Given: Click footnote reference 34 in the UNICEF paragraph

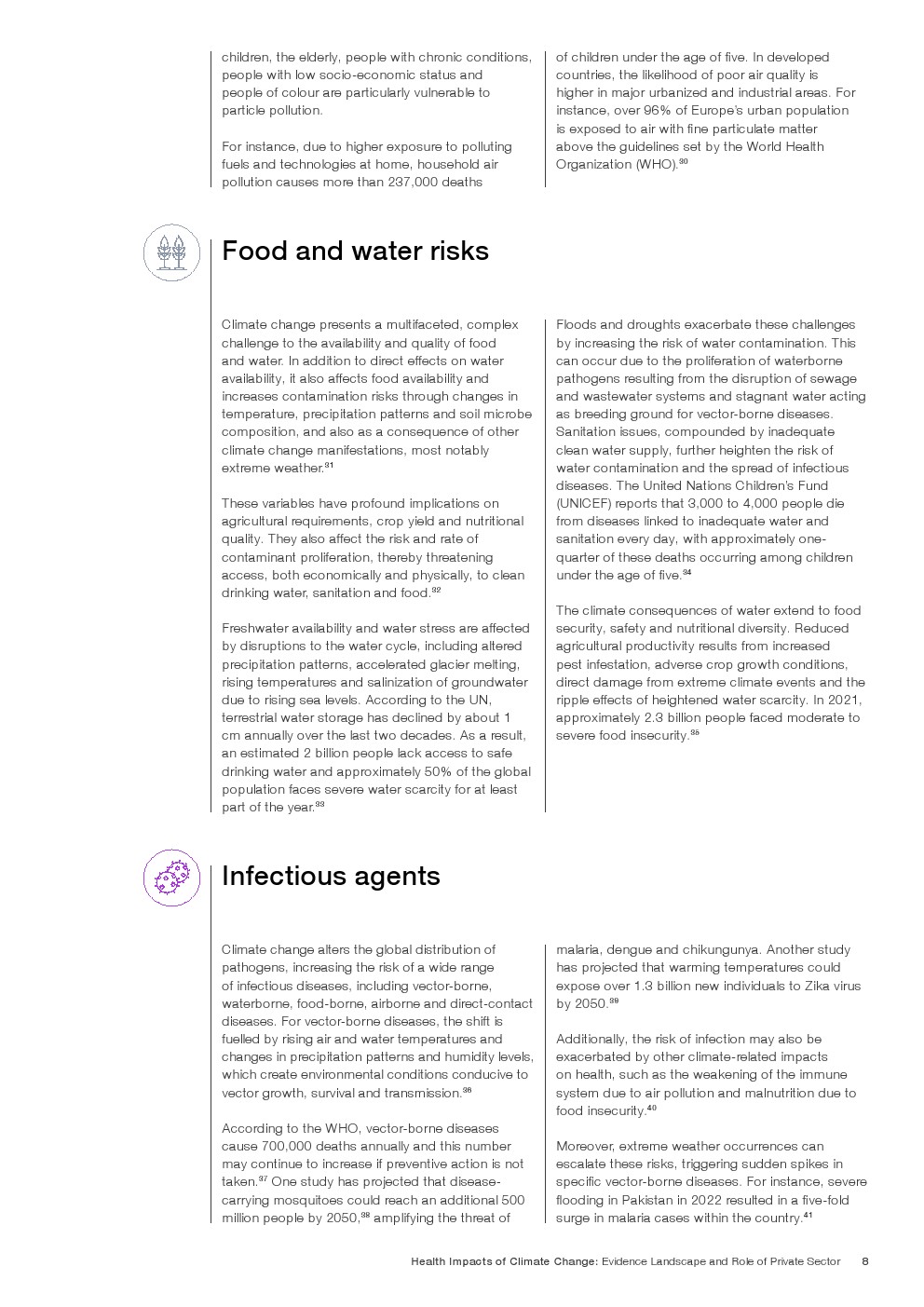Looking at the screenshot, I should coord(686,572).
